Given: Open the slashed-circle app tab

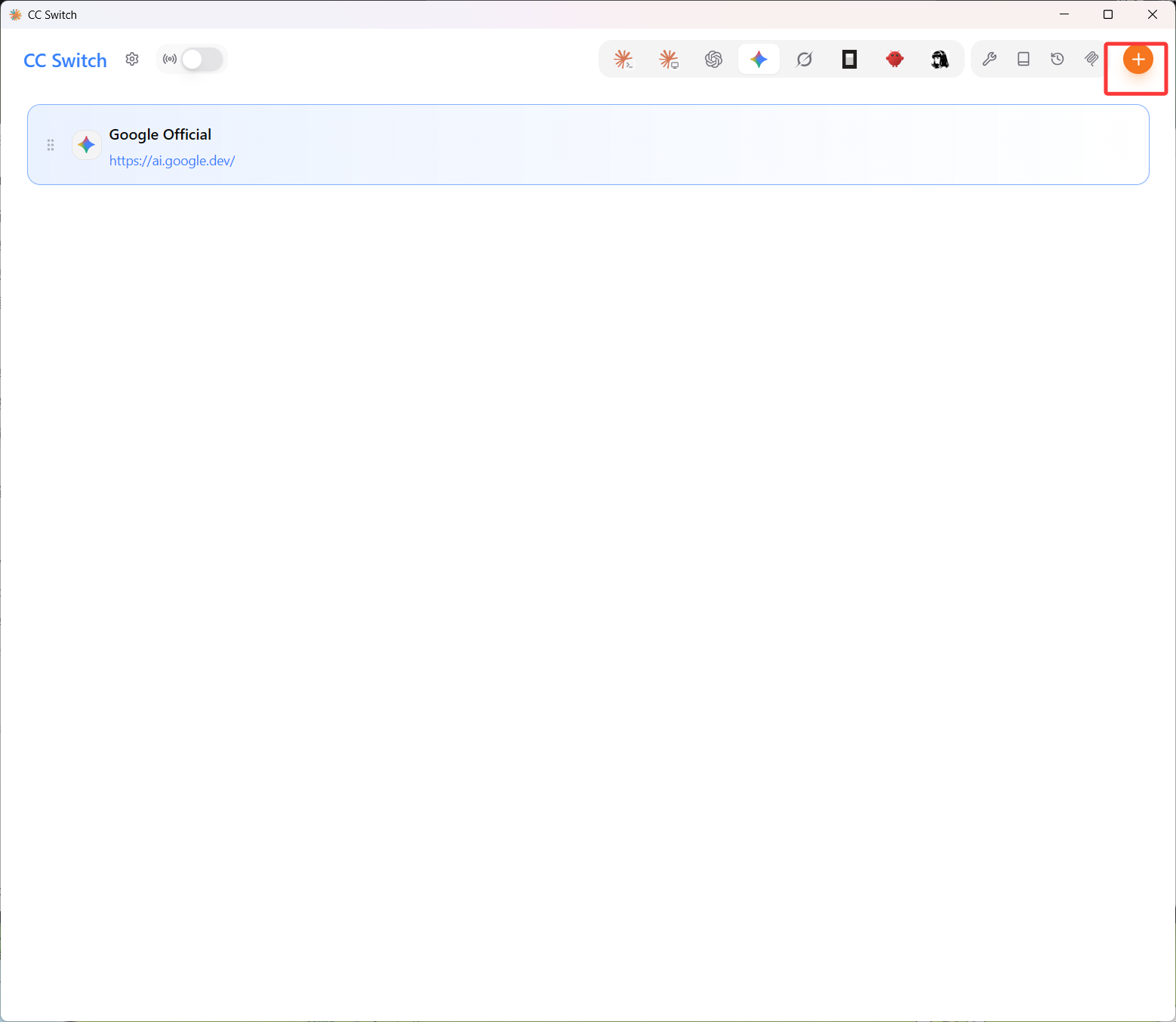Looking at the screenshot, I should coord(805,59).
